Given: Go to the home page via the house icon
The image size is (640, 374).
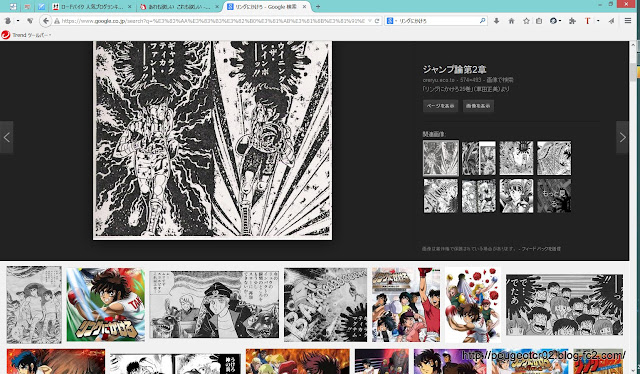Looking at the screenshot, I should pyautogui.click(x=511, y=21).
